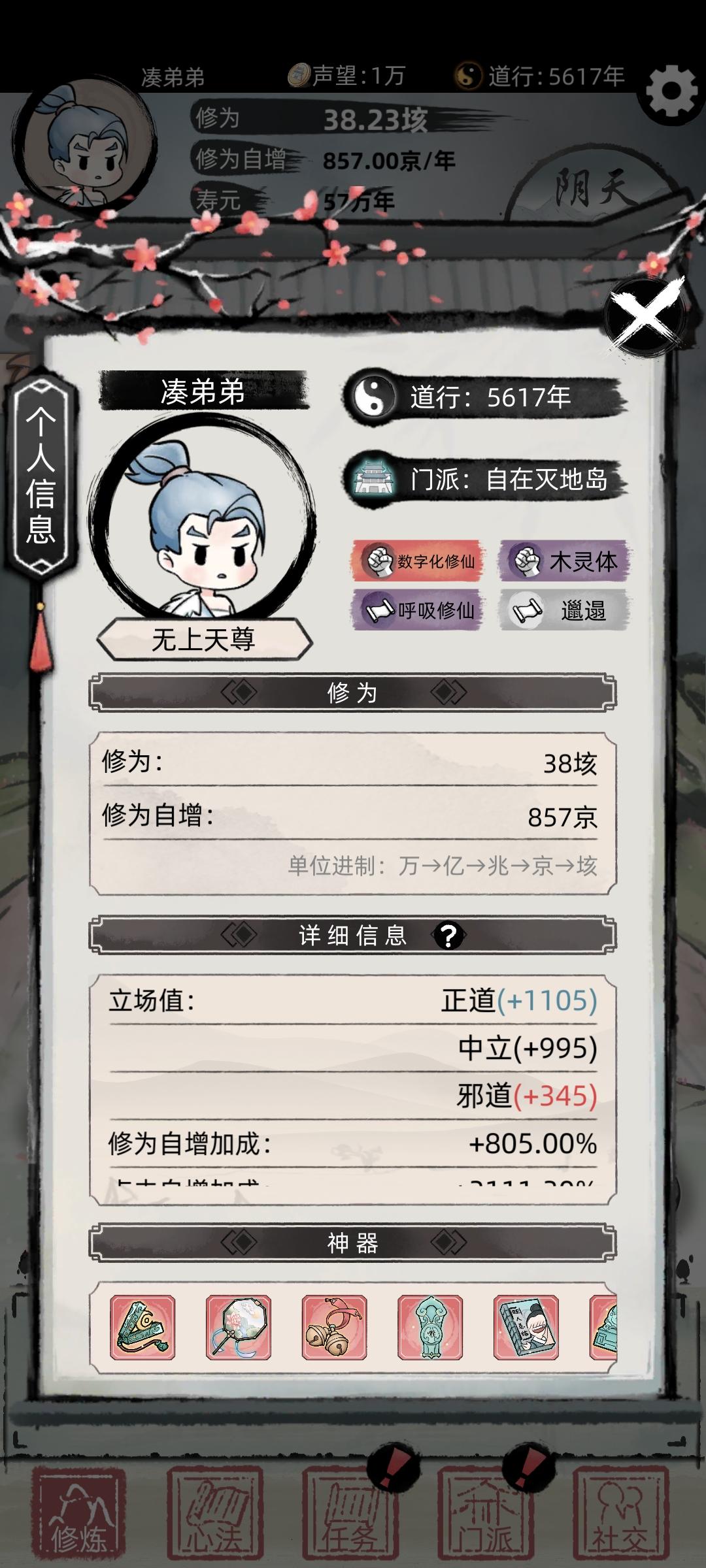706x1568 pixels.
Task: Open the 修炼 tab at bottom
Action: pos(78,1512)
